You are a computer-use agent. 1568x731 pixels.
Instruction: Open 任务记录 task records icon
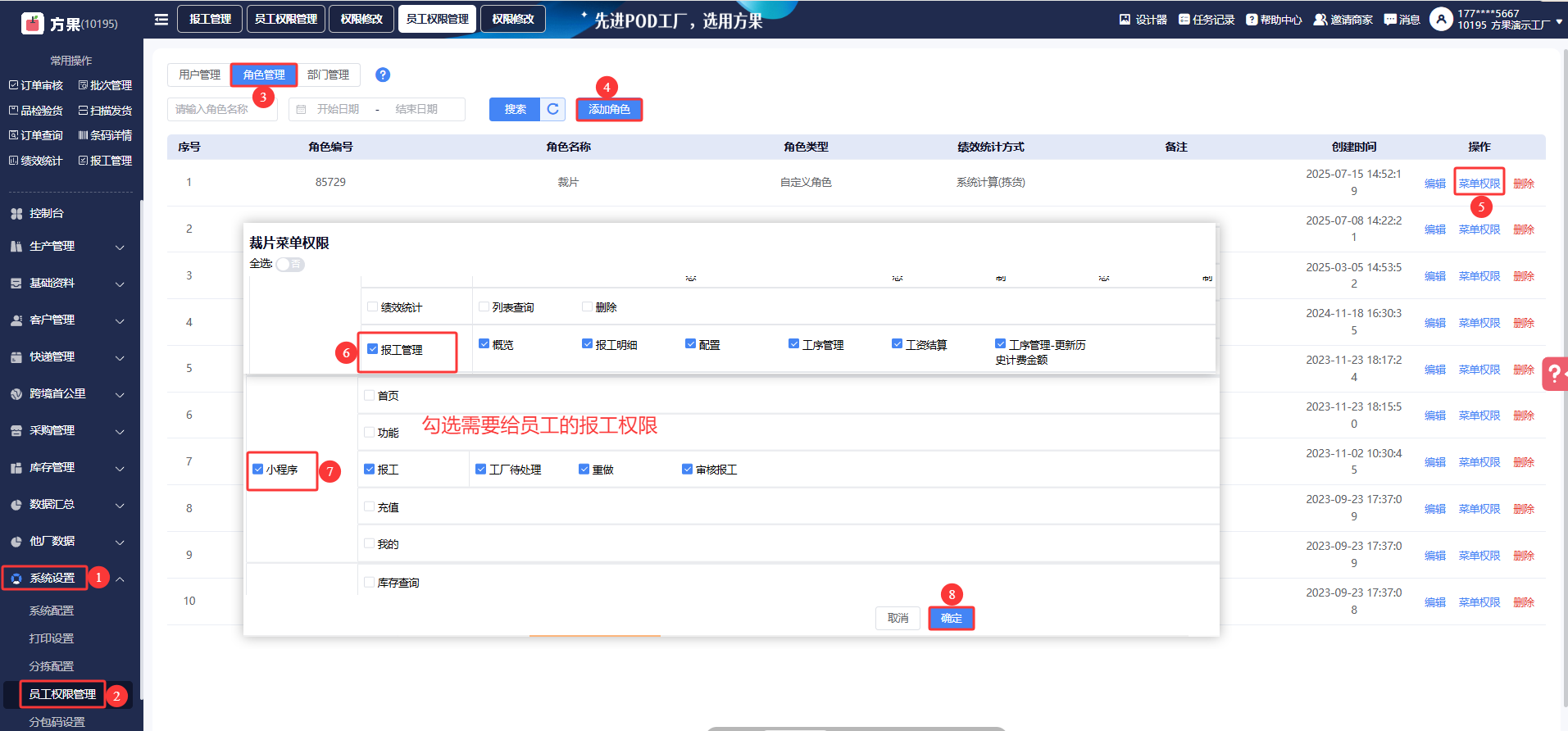tap(1184, 20)
